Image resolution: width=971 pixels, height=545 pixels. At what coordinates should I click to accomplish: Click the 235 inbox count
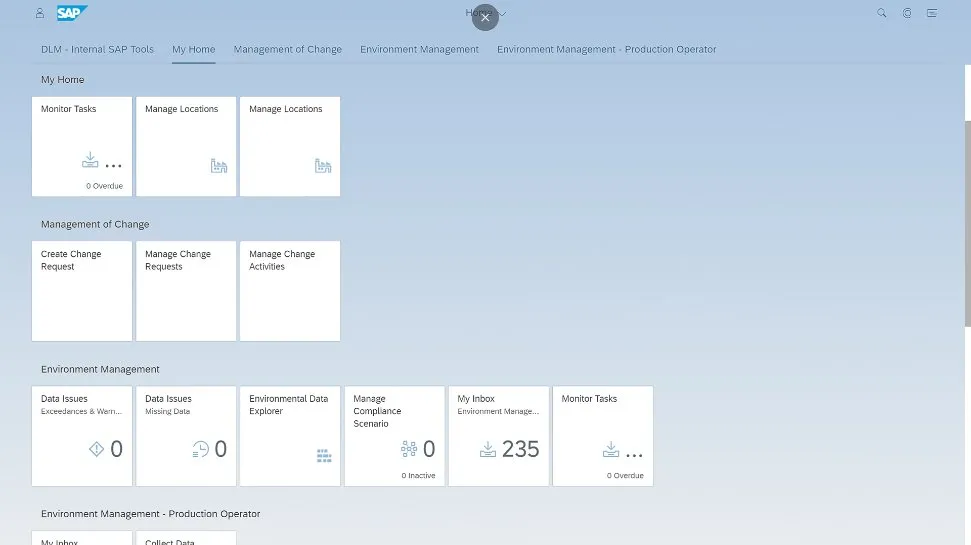[520, 449]
